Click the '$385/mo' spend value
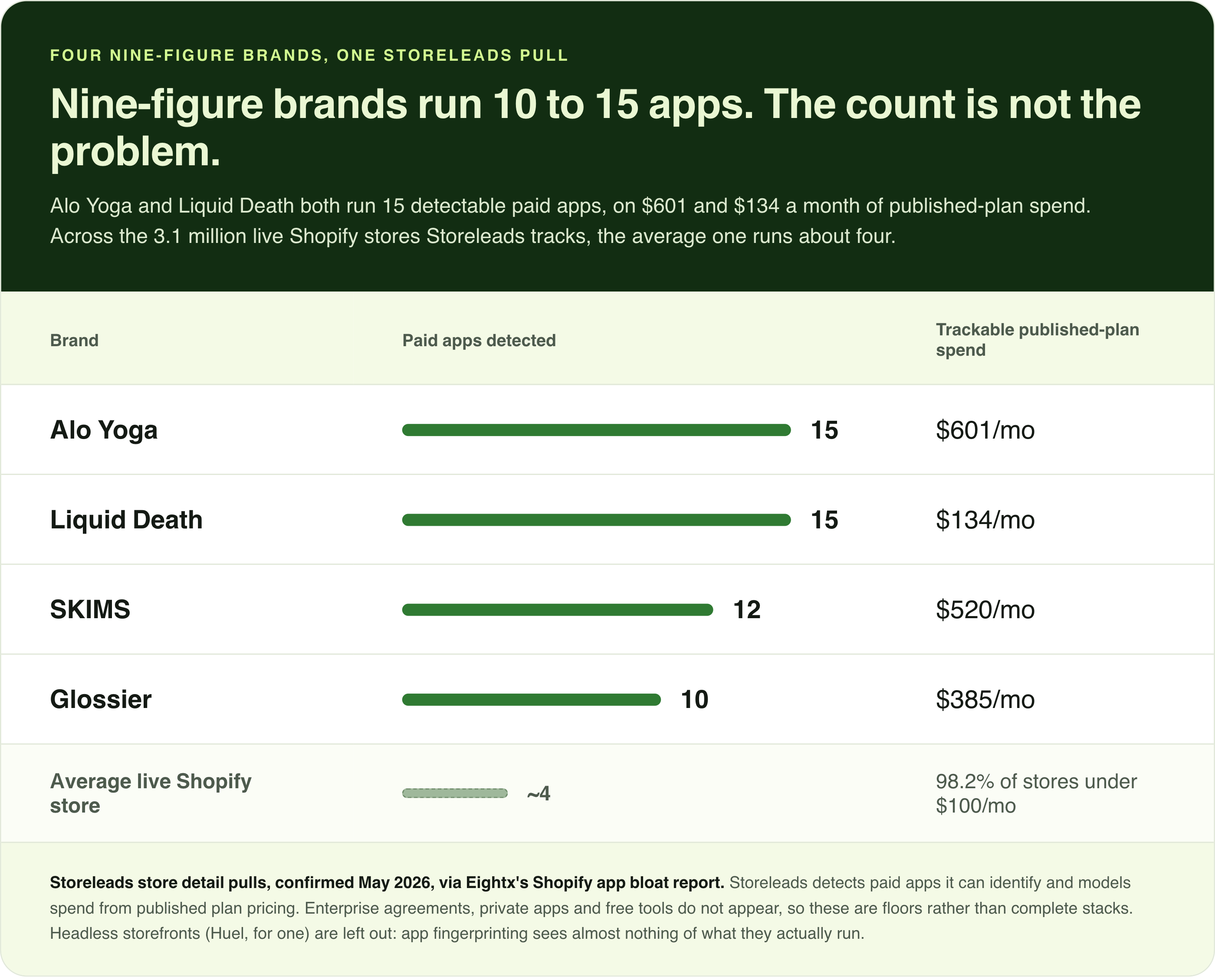 click(x=985, y=699)
